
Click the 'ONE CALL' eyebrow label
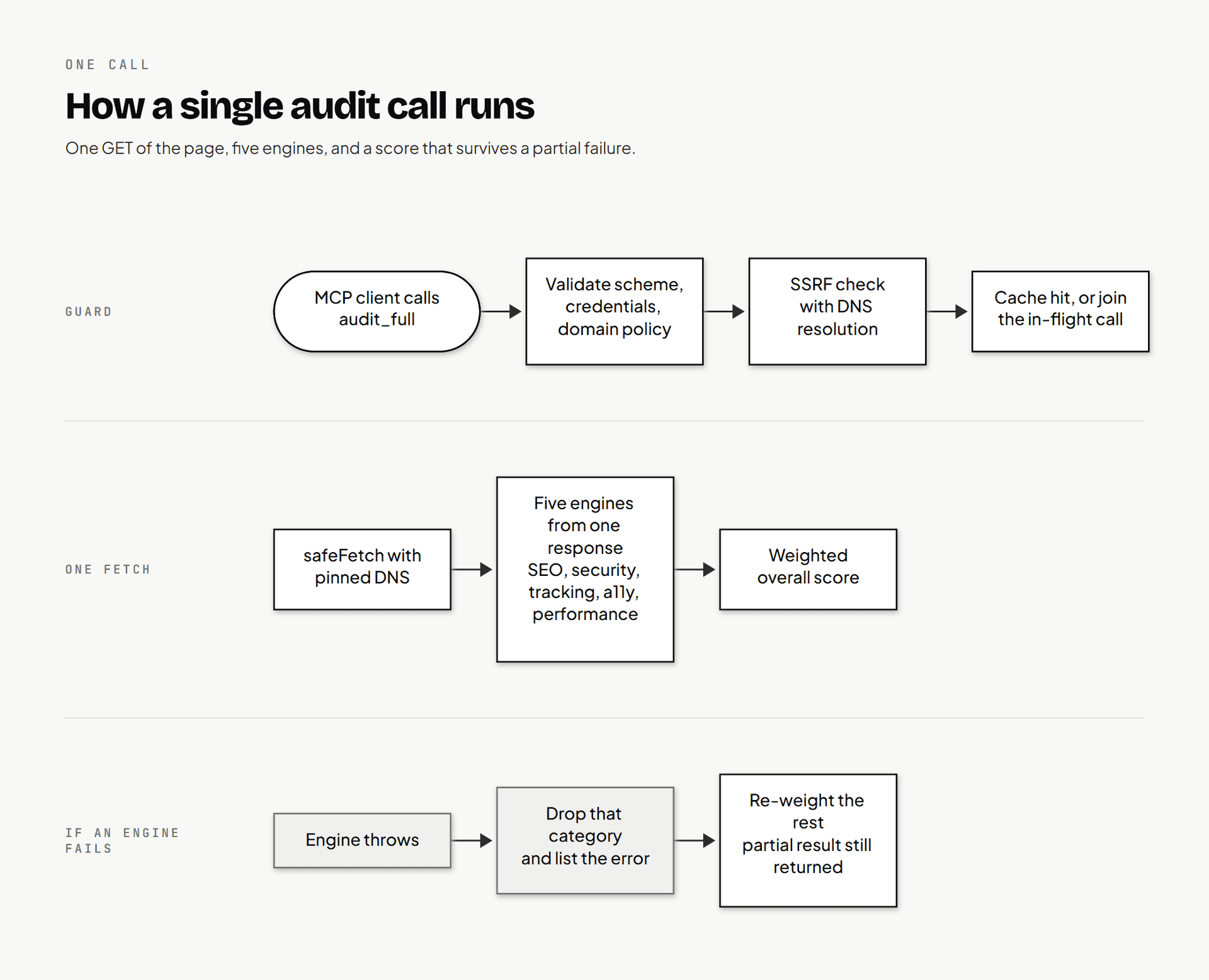point(108,65)
